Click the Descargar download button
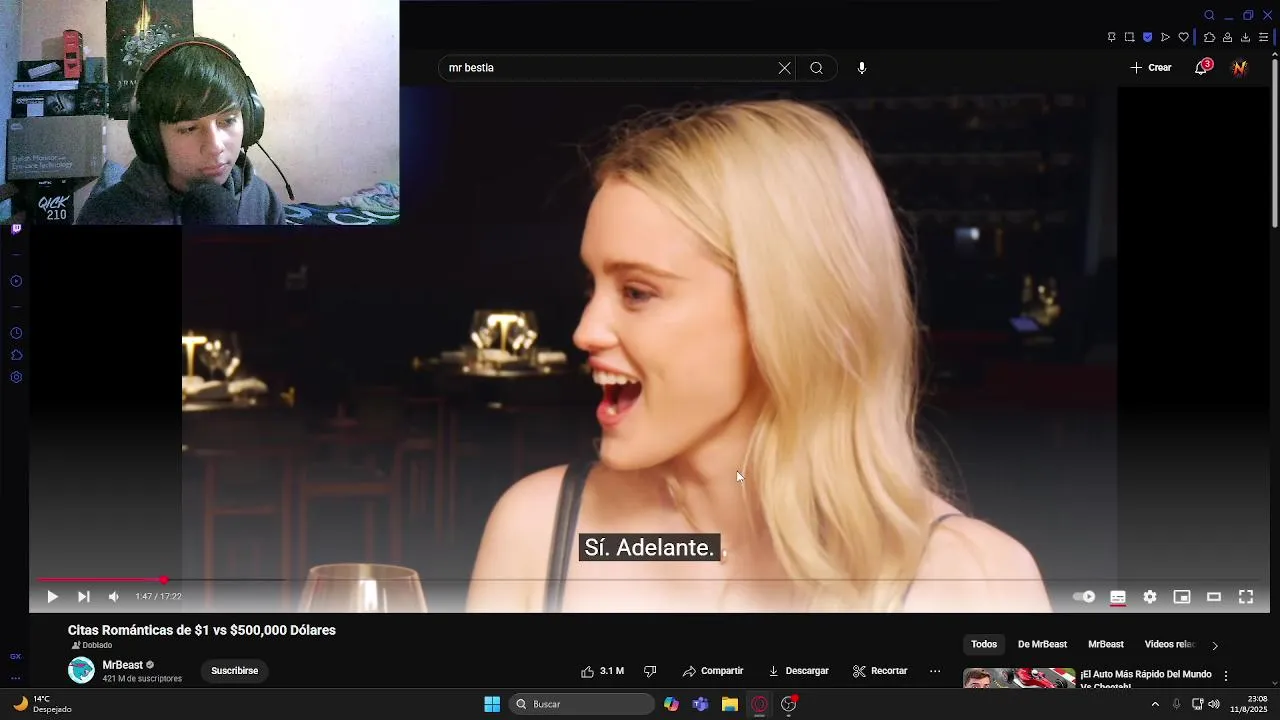 (x=798, y=671)
